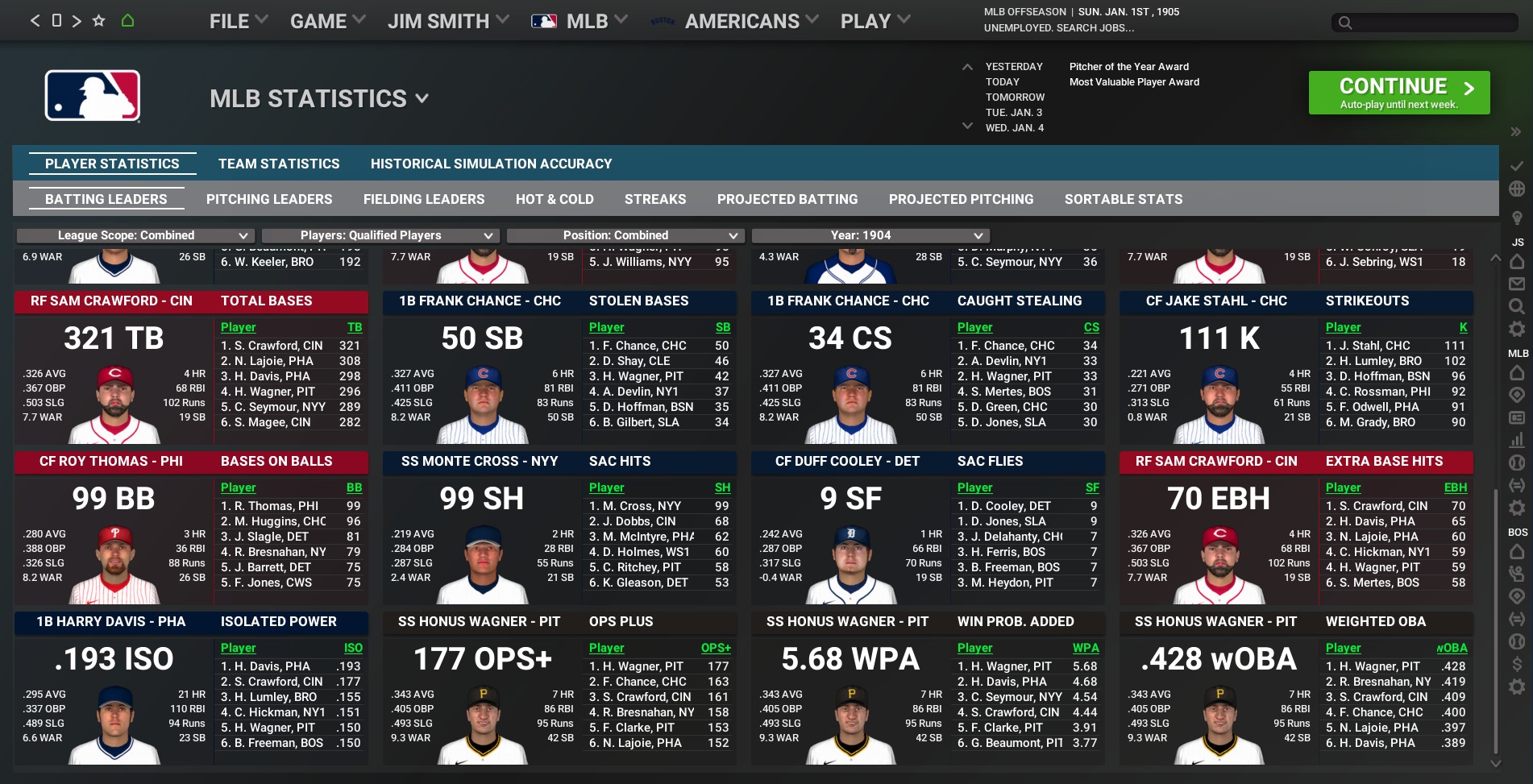
Task: Open M. Huggins, CHC in Bases on Balls list
Action: coord(273,521)
